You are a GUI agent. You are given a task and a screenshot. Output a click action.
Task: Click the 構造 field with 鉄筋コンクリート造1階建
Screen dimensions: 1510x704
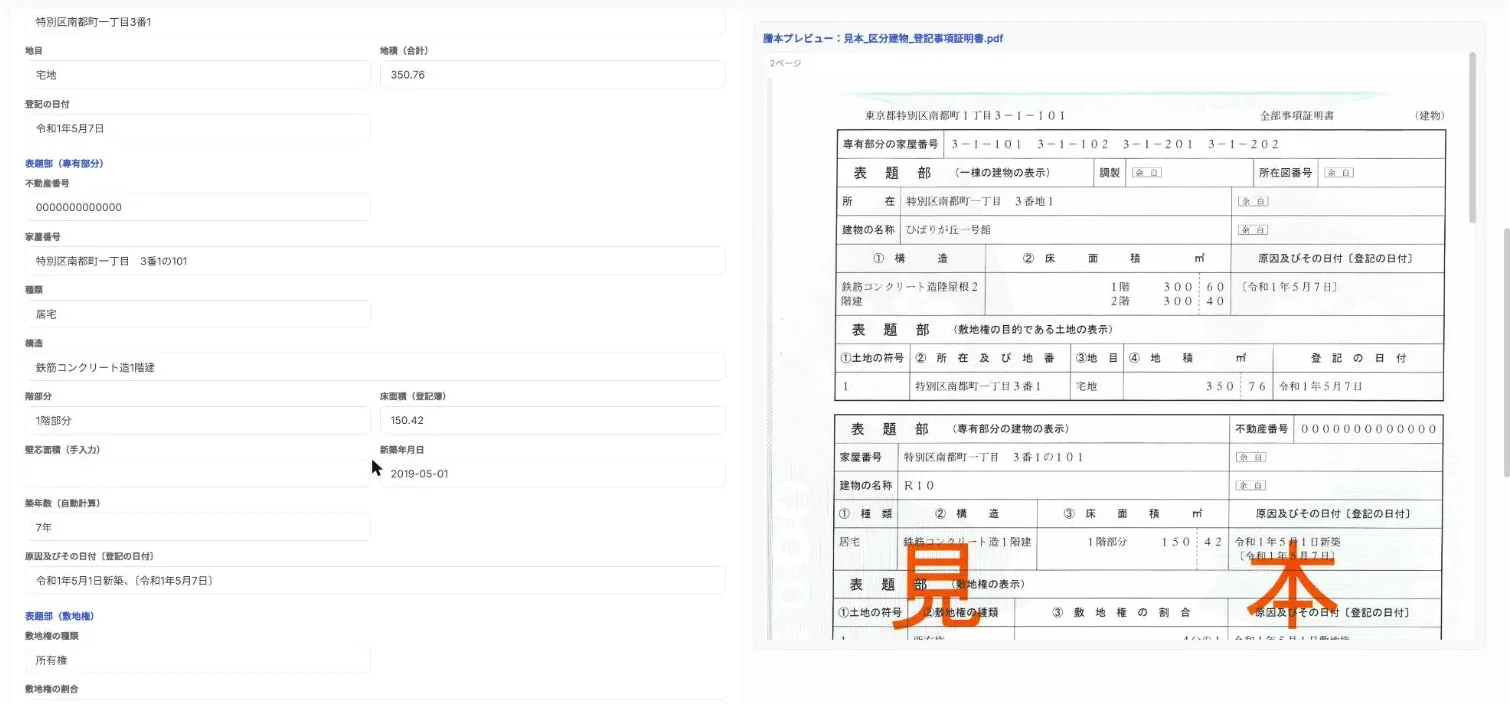tap(375, 367)
